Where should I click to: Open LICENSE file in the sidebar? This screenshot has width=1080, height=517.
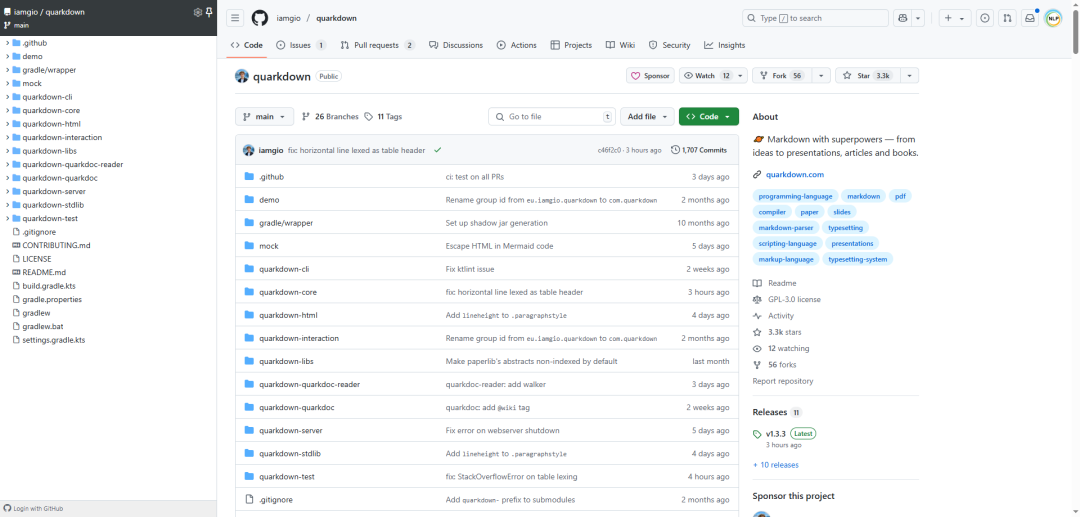(37, 259)
